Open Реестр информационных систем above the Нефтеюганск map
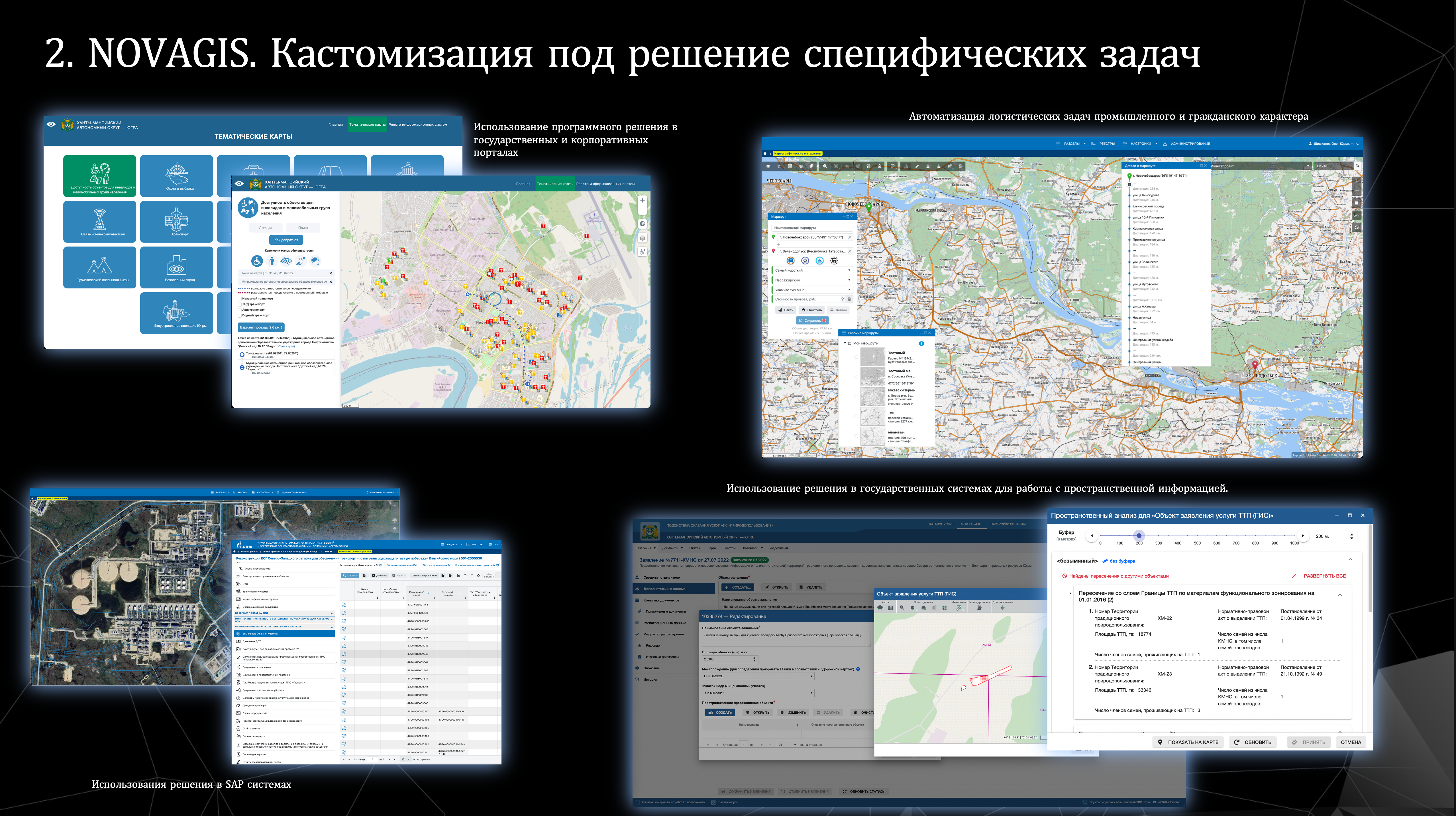The height and width of the screenshot is (816, 1456). pyautogui.click(x=605, y=184)
